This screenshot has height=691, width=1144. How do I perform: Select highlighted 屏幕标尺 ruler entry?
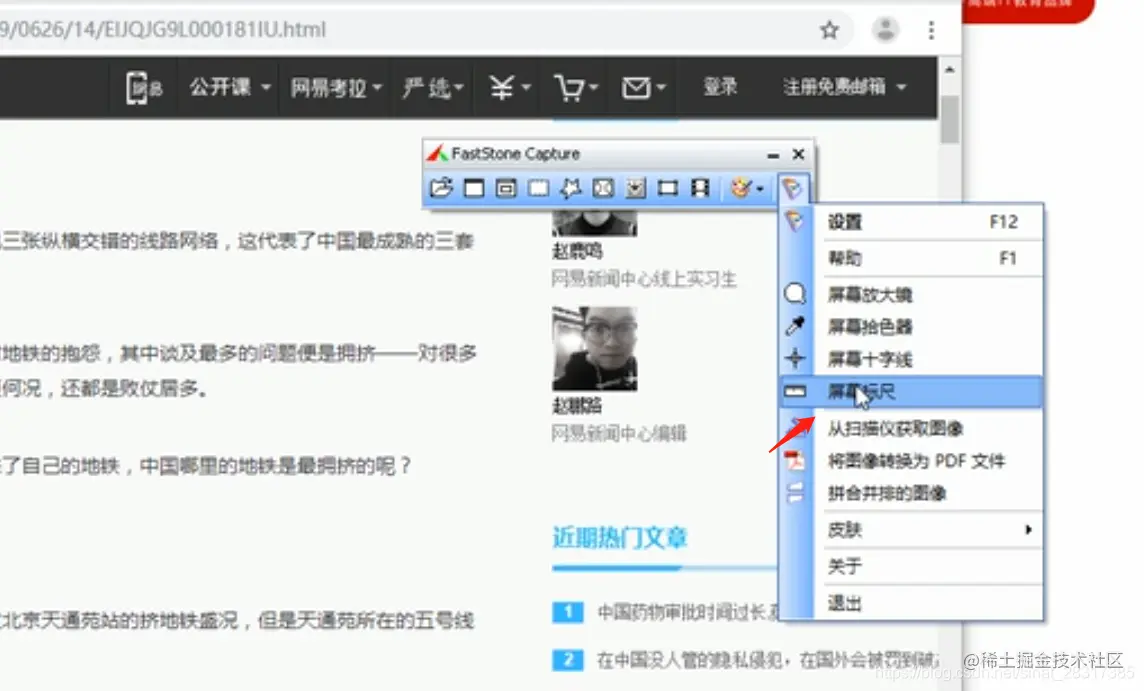[911, 393]
